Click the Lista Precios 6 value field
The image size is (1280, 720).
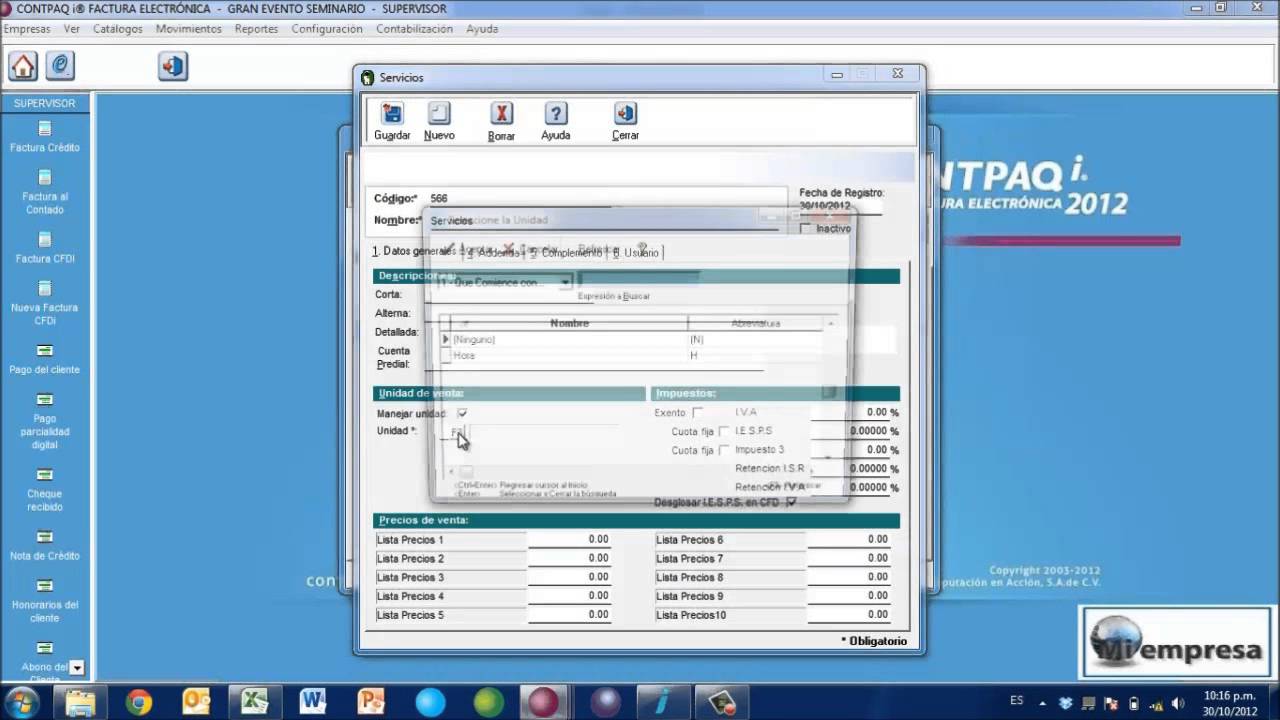(x=849, y=540)
